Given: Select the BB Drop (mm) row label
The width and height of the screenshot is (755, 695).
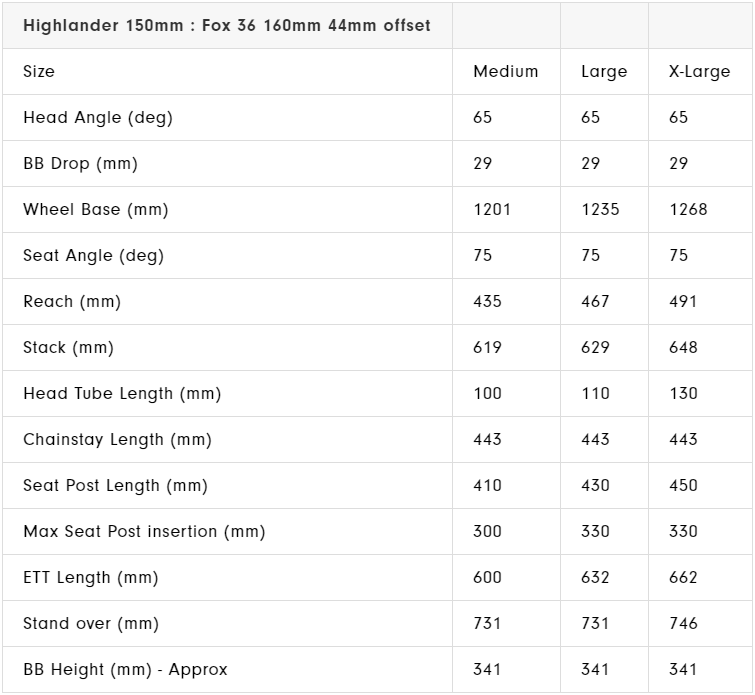Looking at the screenshot, I should (x=80, y=164).
